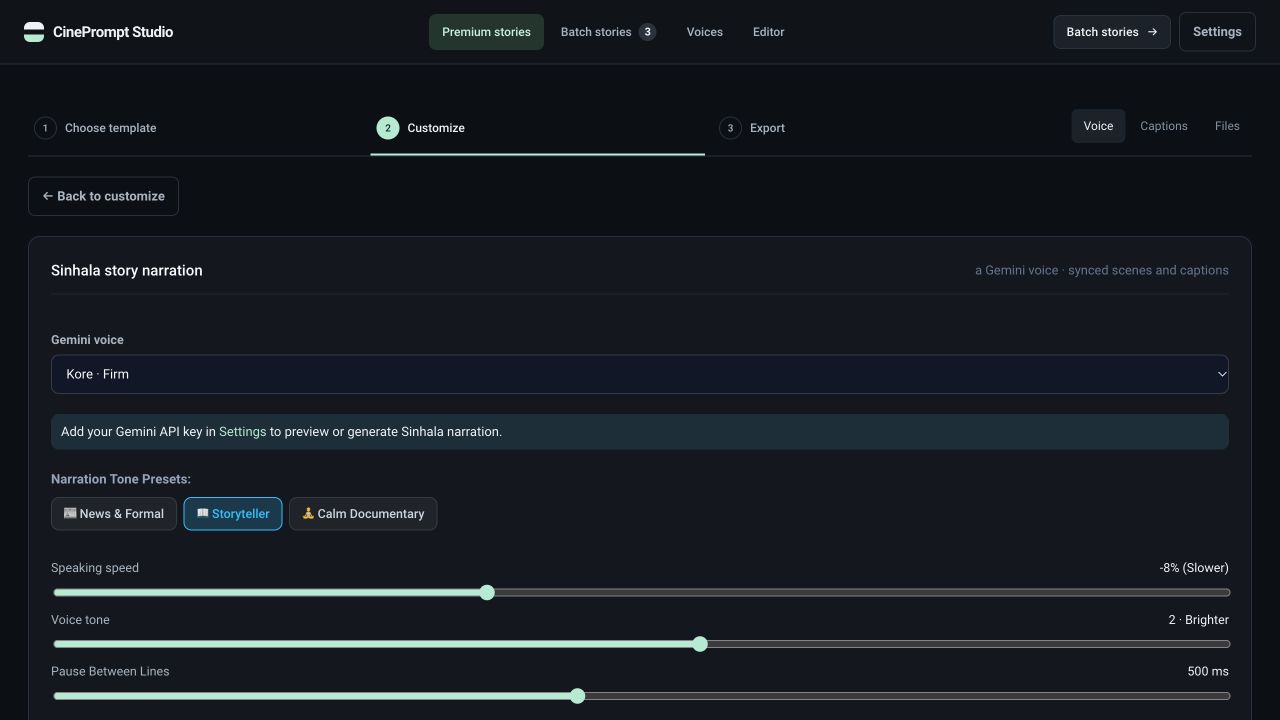The image size is (1280, 720).
Task: Follow the Settings link in API key notice
Action: 242,432
